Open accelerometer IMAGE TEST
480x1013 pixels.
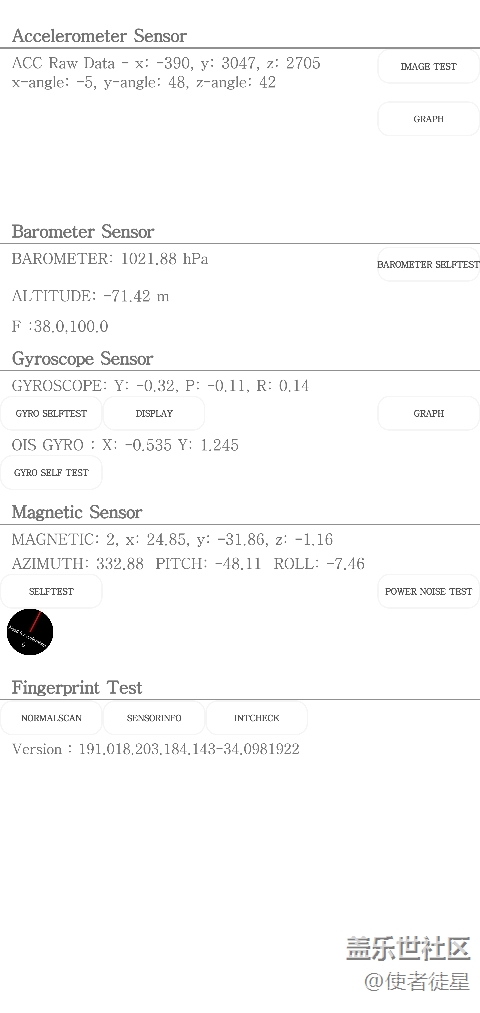[428, 67]
